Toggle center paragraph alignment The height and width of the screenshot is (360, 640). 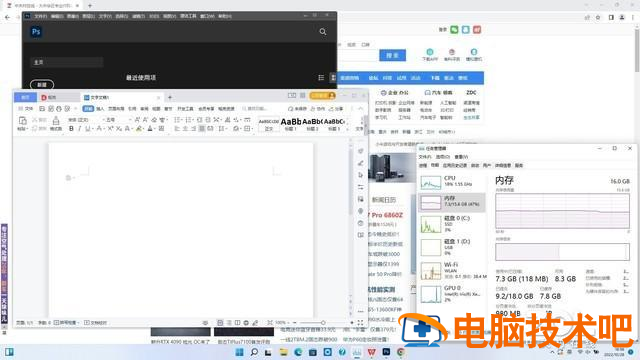click(185, 129)
